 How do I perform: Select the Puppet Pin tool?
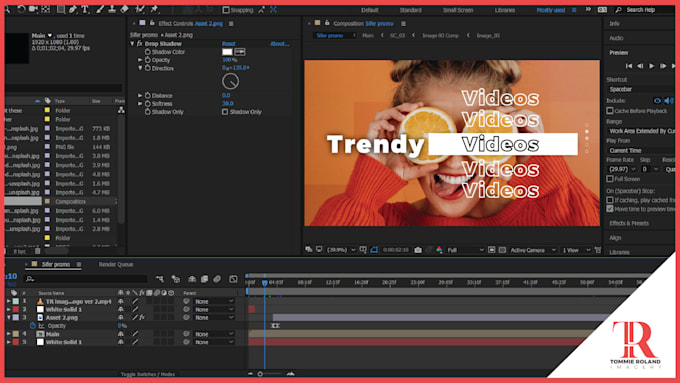154,9
